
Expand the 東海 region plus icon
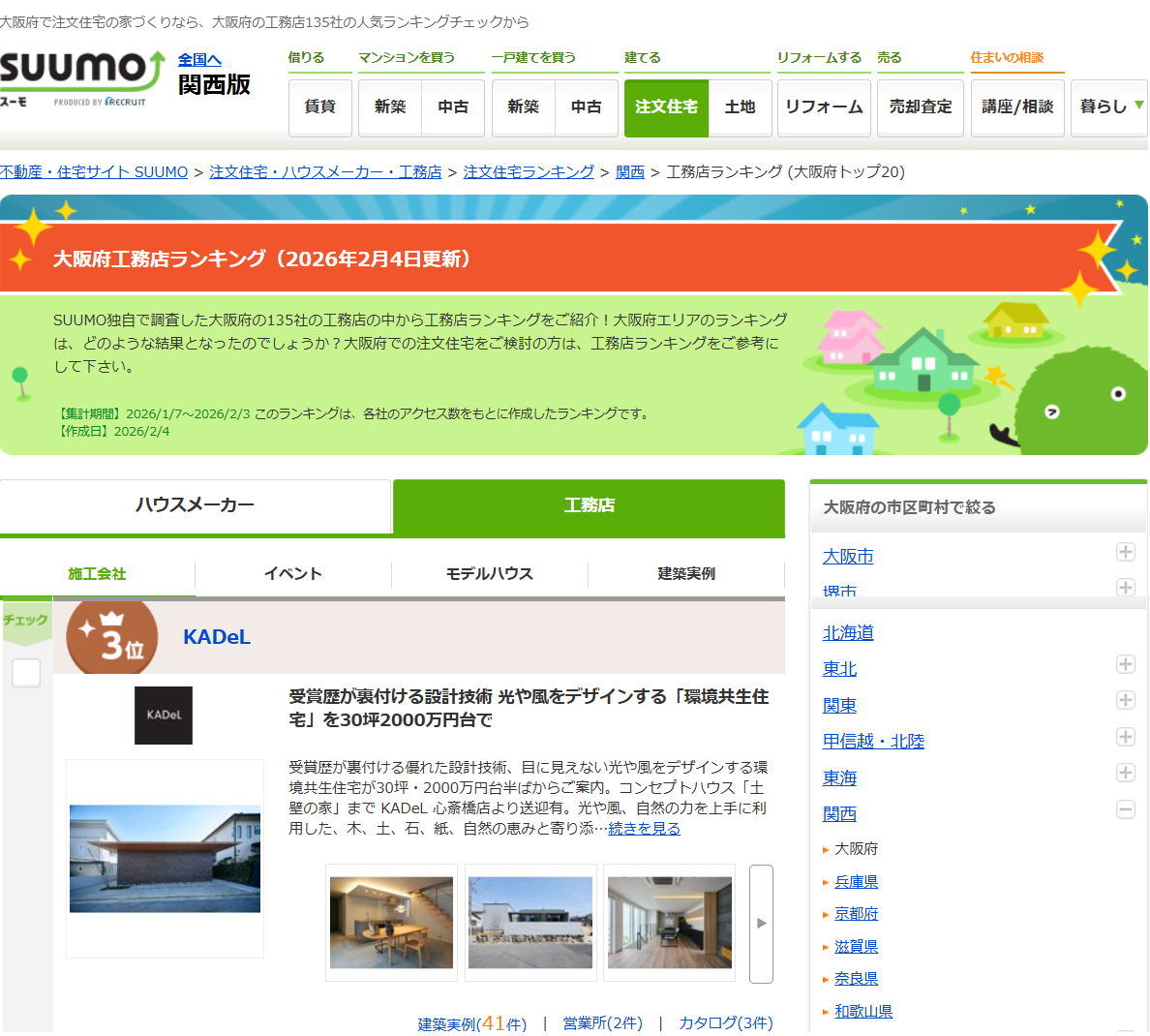pos(1125,773)
